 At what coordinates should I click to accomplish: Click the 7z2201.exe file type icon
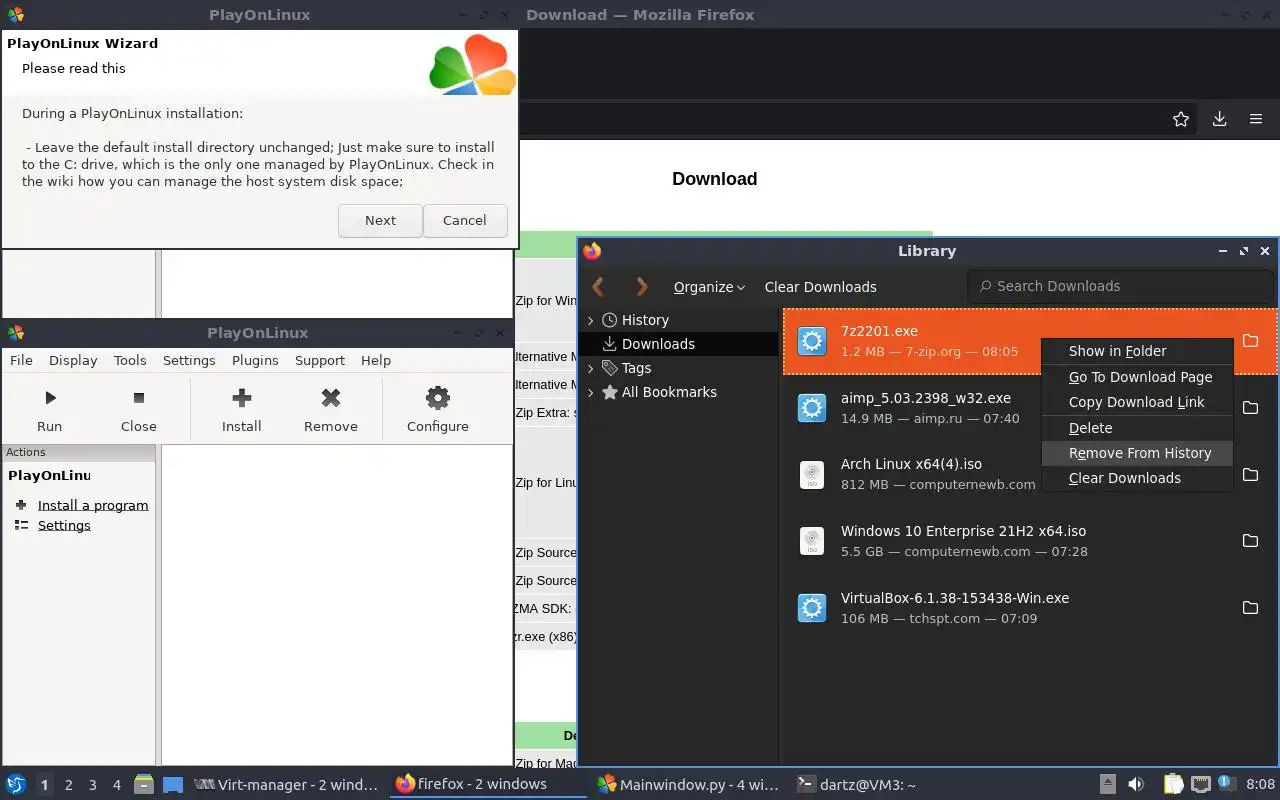pos(812,341)
